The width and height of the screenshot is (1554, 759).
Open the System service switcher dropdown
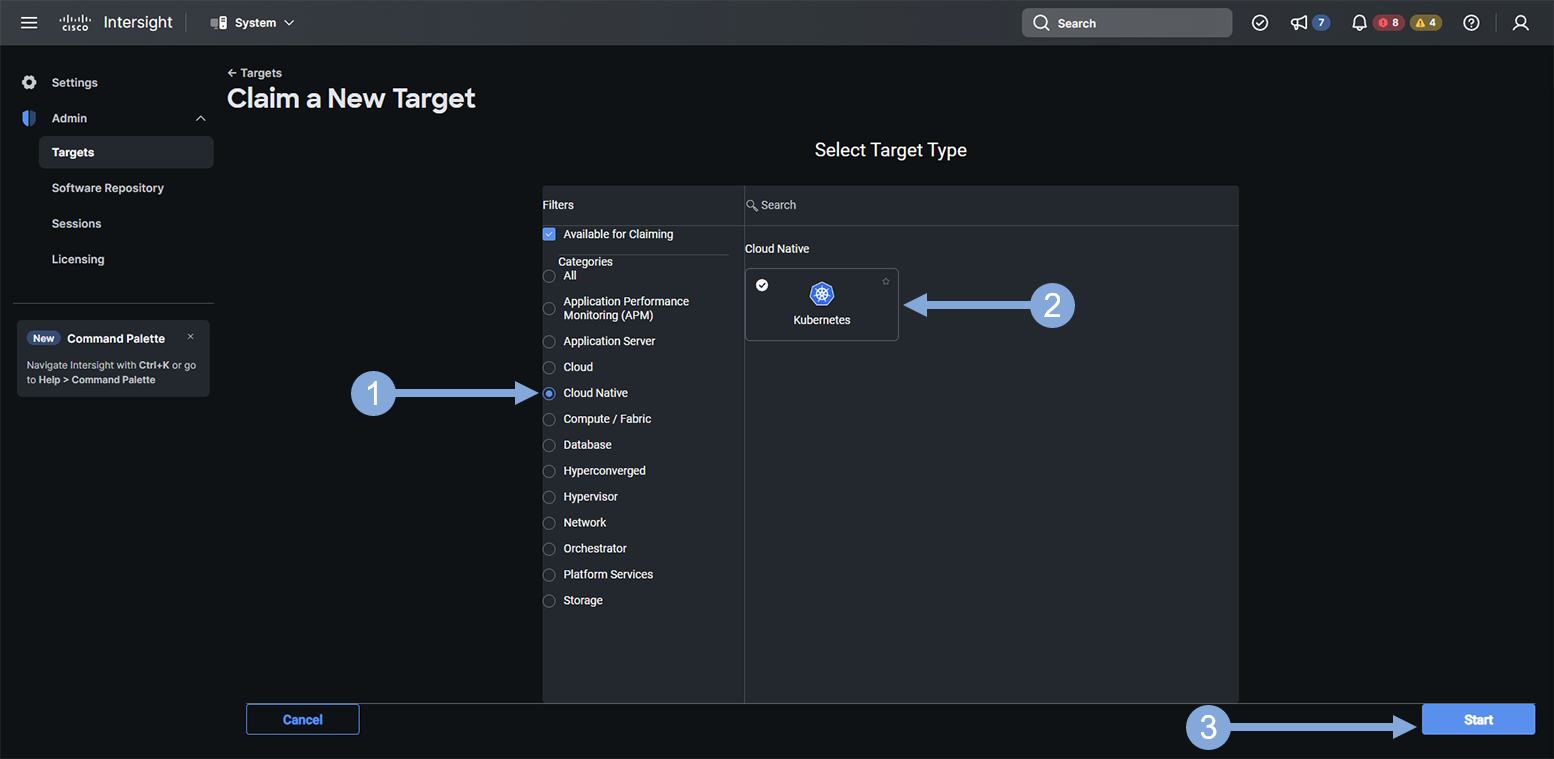pos(253,22)
